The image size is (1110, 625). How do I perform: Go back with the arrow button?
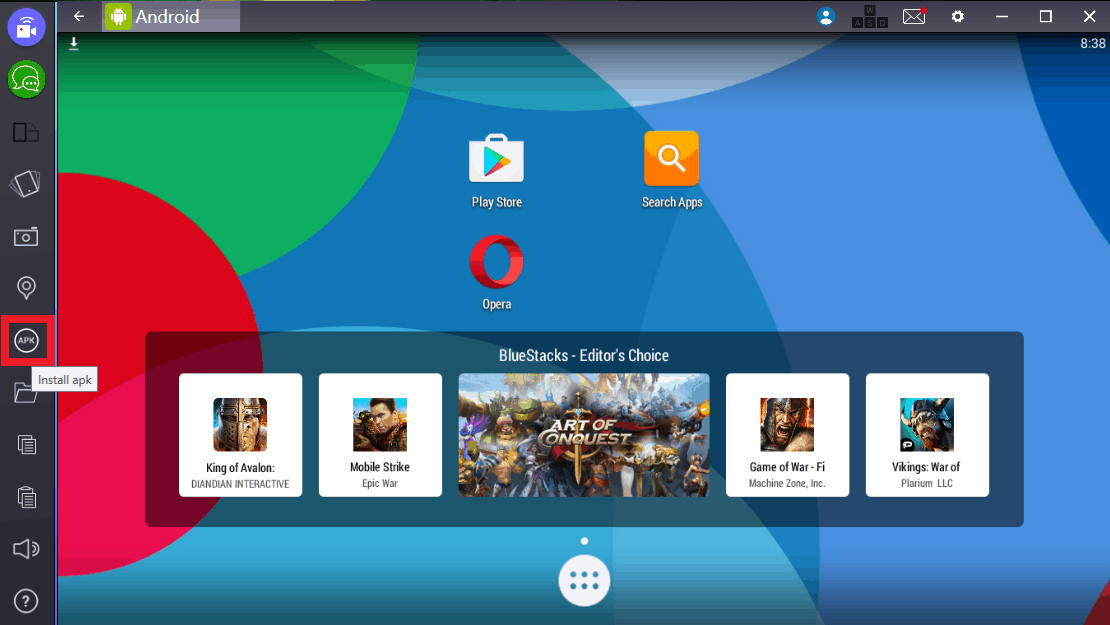(x=79, y=16)
